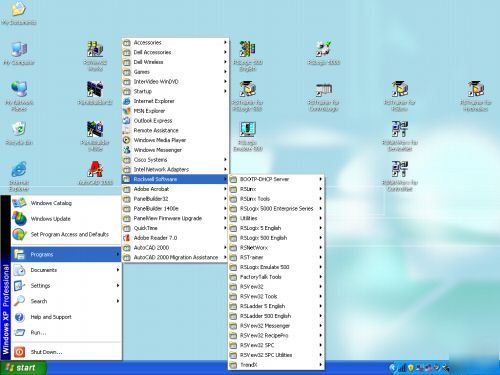
Task: Click yellow security shield in system tray
Action: tap(411, 368)
